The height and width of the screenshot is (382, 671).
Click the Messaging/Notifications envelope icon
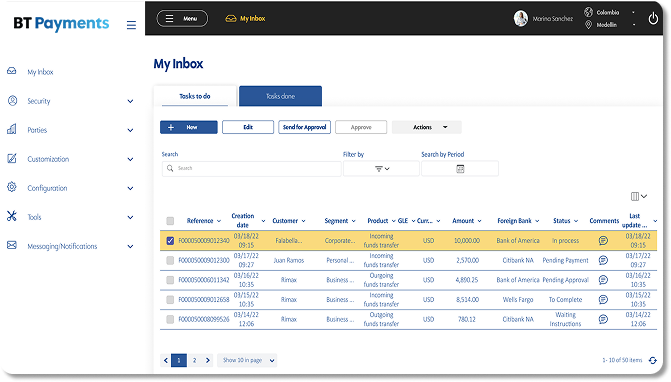[12, 245]
